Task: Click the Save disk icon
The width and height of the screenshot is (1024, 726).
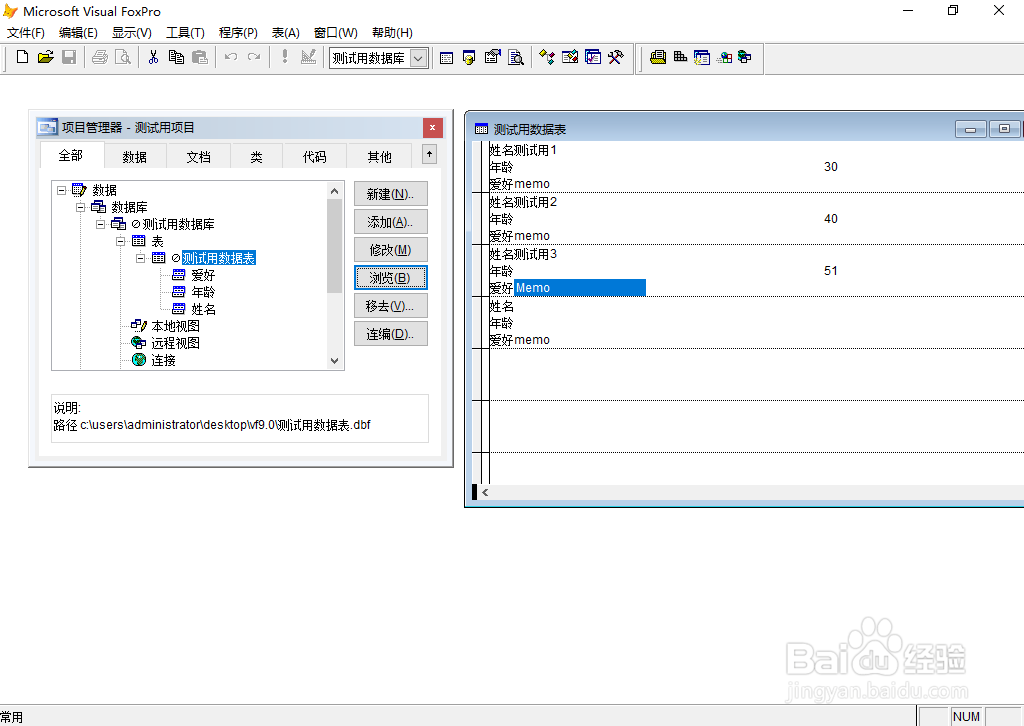Action: click(69, 57)
